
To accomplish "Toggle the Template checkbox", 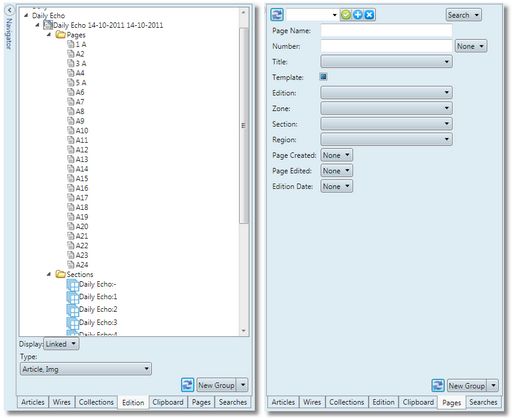I will pos(323,77).
